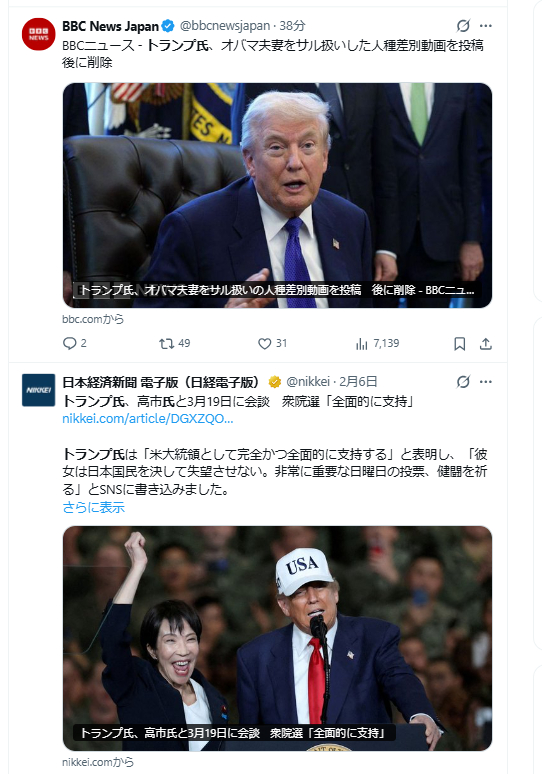The width and height of the screenshot is (542, 774).
Task: Bookmark the BBC News Japan tweet
Action: 460,344
